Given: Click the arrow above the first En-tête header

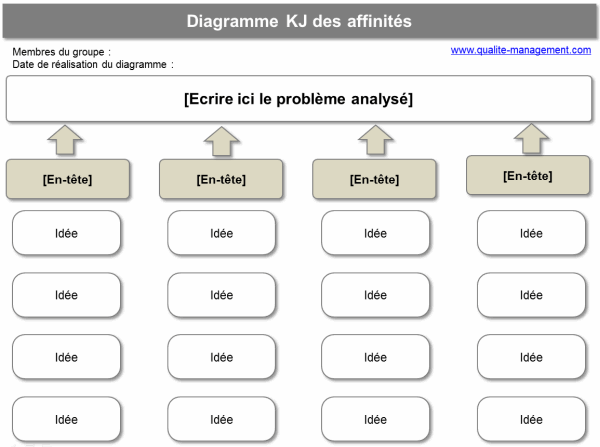Looking at the screenshot, I should 65,140.
